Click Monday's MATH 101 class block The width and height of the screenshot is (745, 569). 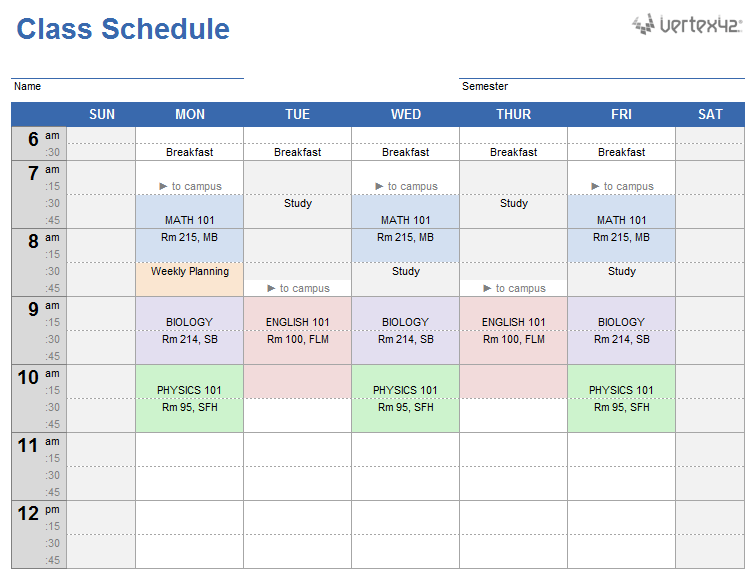pyautogui.click(x=190, y=228)
